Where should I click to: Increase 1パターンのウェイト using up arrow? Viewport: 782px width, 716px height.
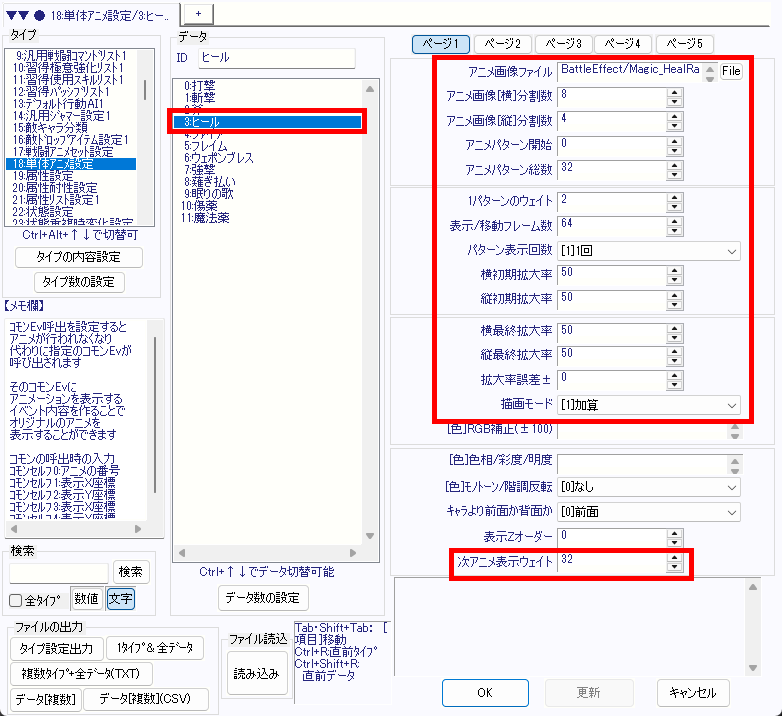(674, 196)
